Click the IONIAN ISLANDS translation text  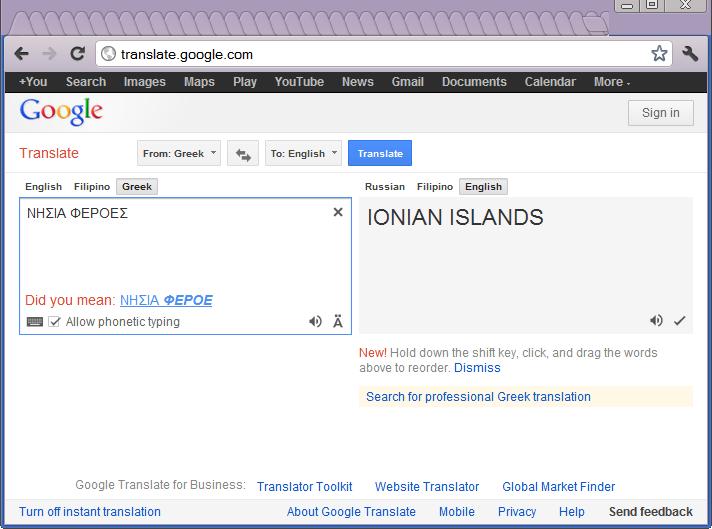(x=455, y=217)
